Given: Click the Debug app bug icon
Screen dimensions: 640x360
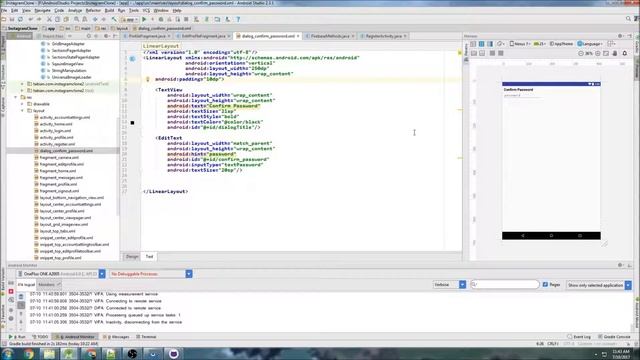Looking at the screenshot, I should 161,19.
